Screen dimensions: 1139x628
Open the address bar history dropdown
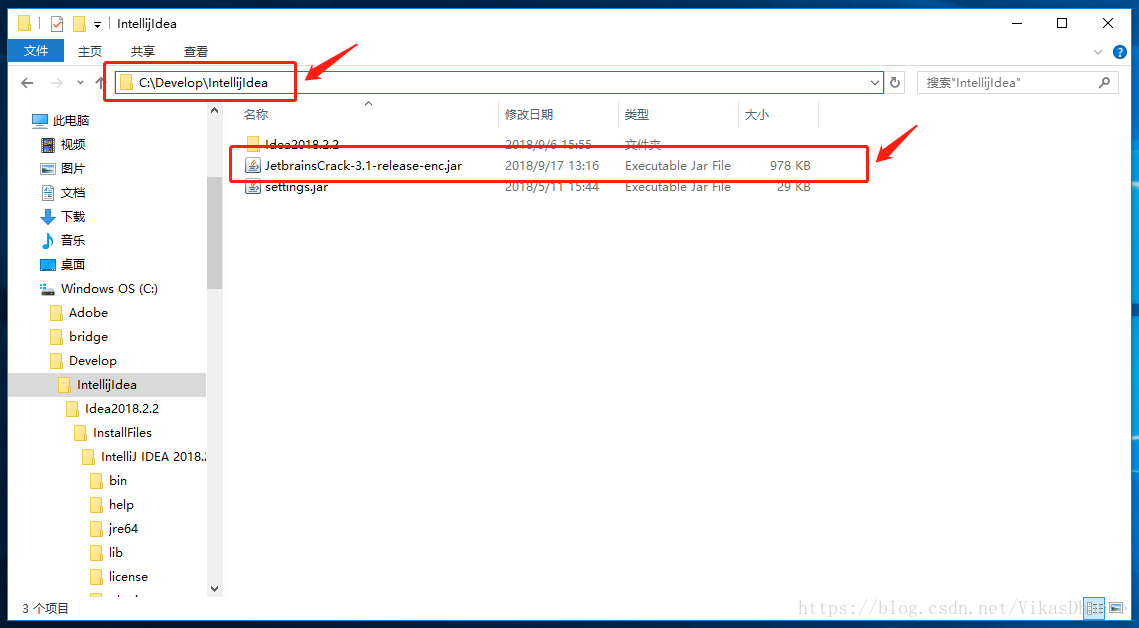875,83
